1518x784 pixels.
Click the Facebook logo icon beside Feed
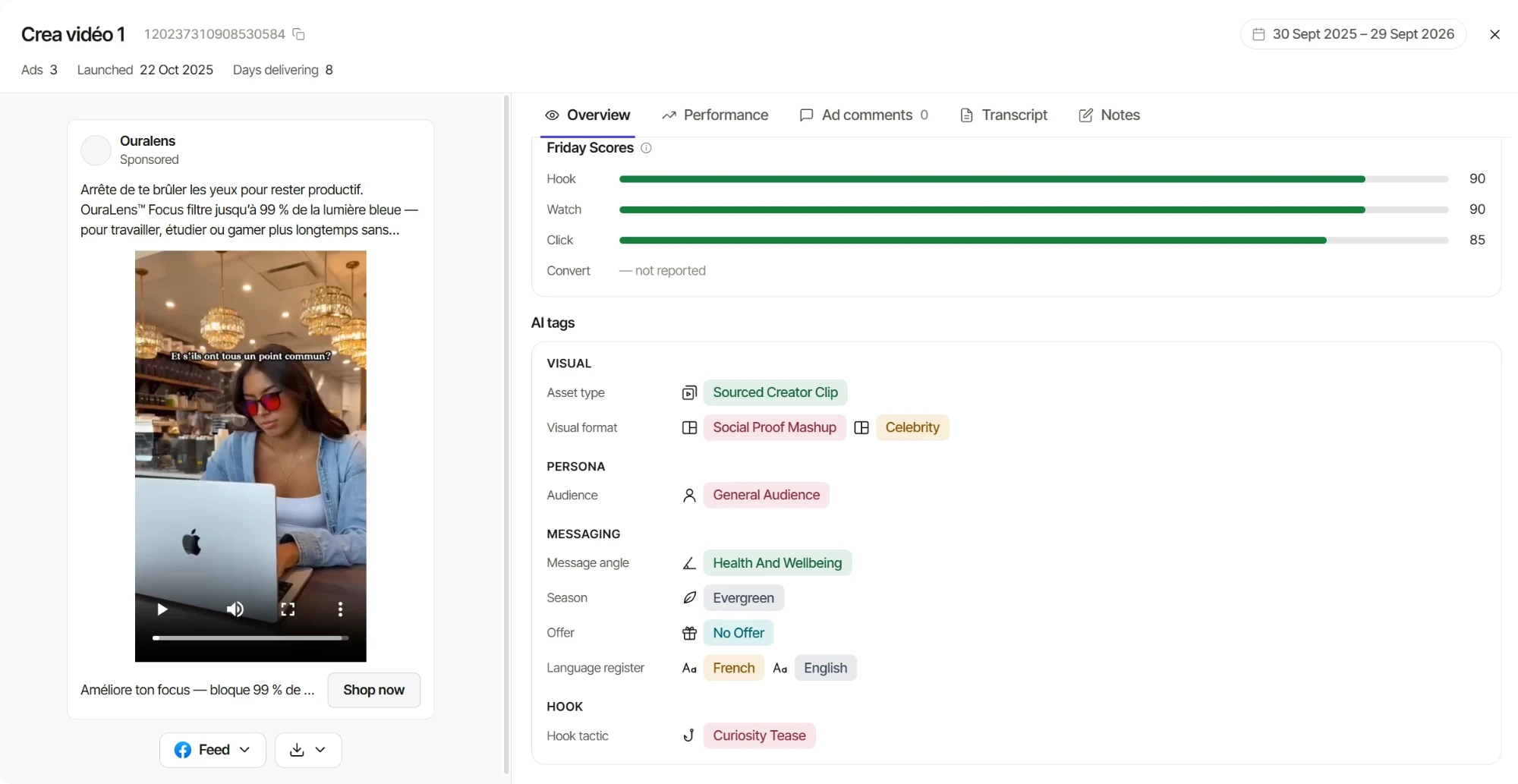tap(183, 750)
